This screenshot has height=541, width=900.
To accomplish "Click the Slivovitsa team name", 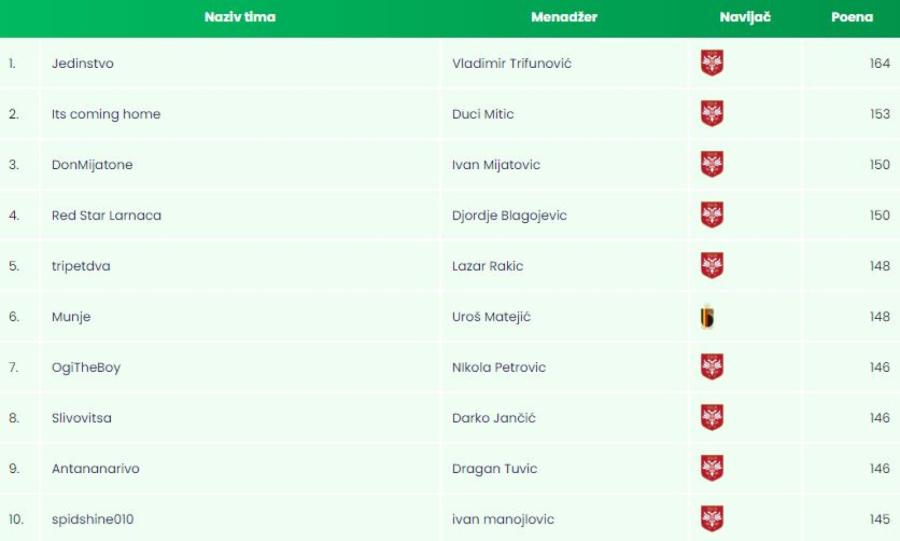I will (x=82, y=418).
